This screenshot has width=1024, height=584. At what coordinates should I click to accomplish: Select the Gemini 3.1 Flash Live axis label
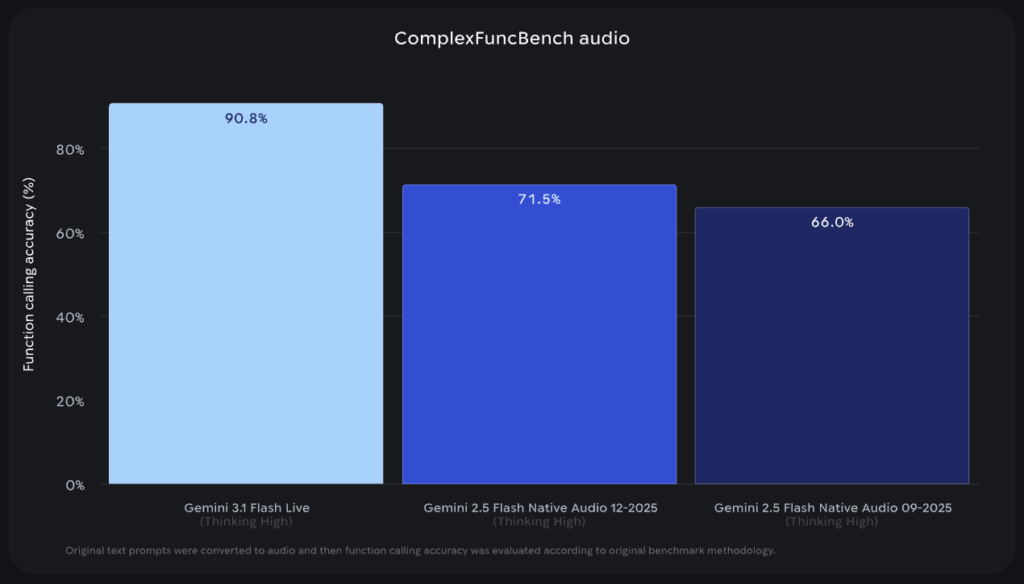click(x=246, y=508)
